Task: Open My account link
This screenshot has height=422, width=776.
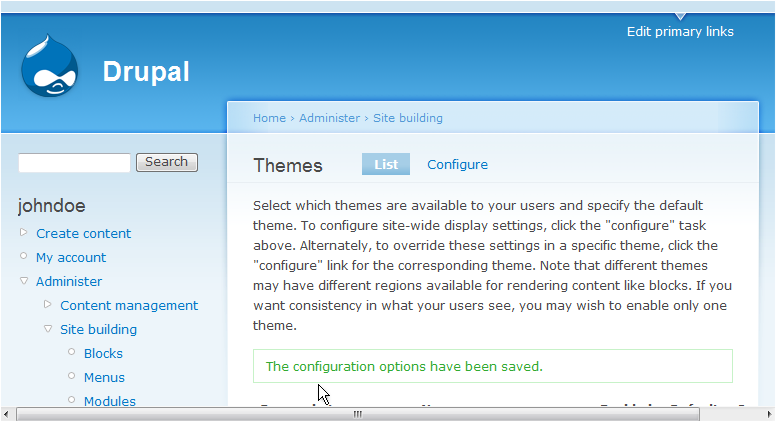Action: (x=71, y=258)
